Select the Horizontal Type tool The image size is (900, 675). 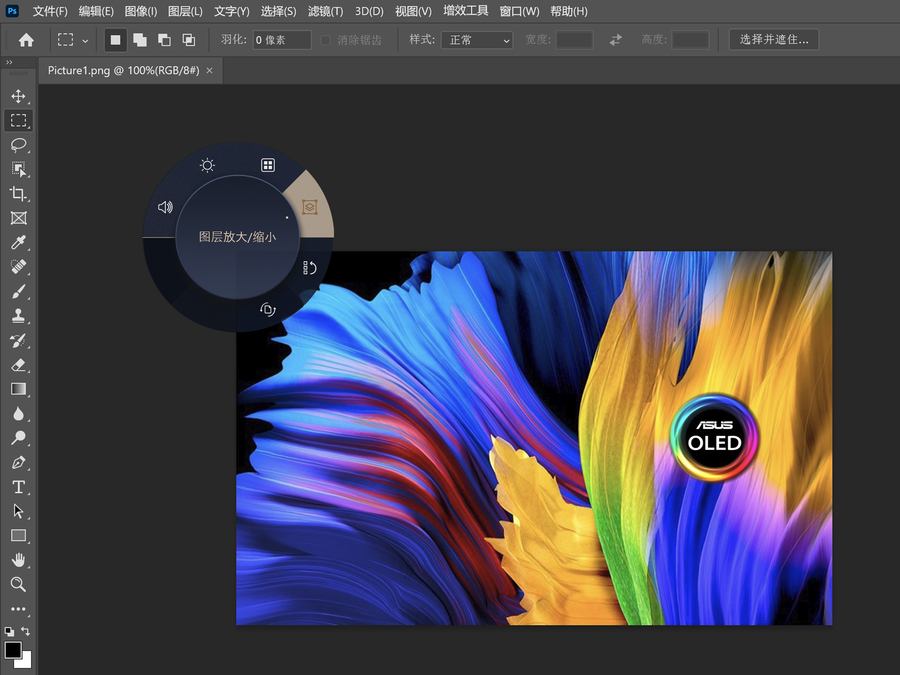point(18,487)
